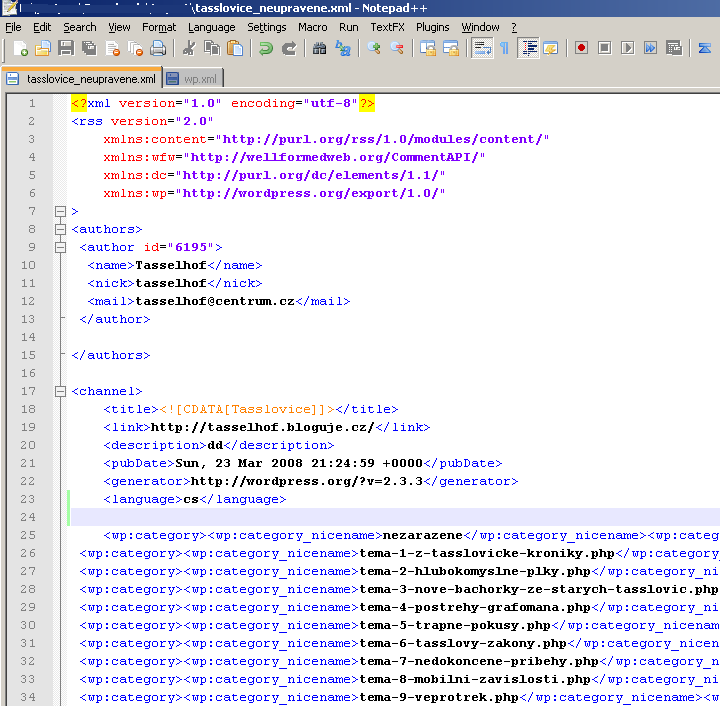This screenshot has height=706, width=720.
Task: Click the Play recorded macro button
Action: [627, 48]
